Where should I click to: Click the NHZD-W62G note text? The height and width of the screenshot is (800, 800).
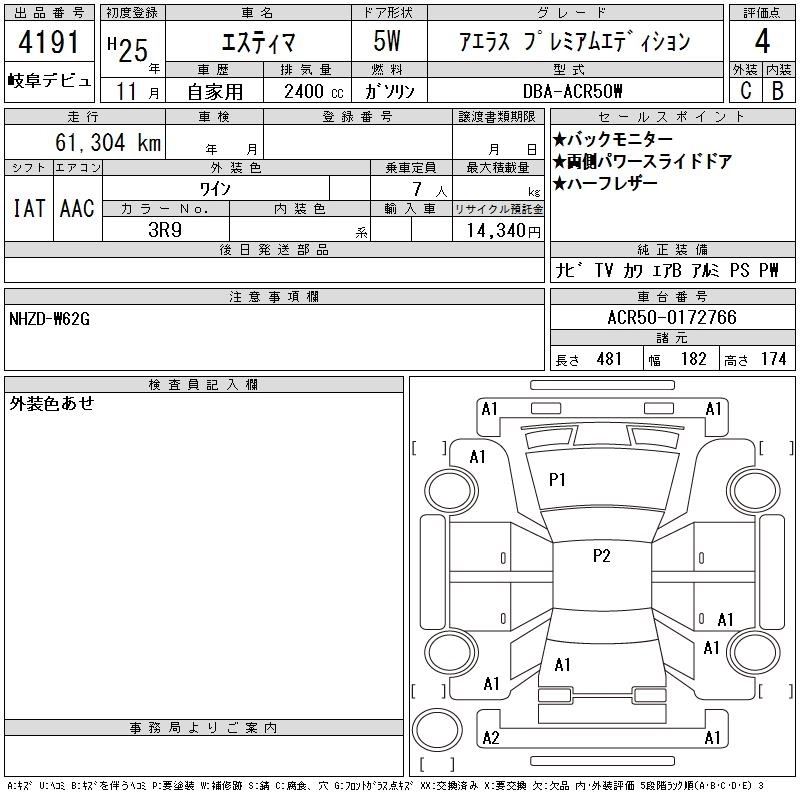click(49, 319)
